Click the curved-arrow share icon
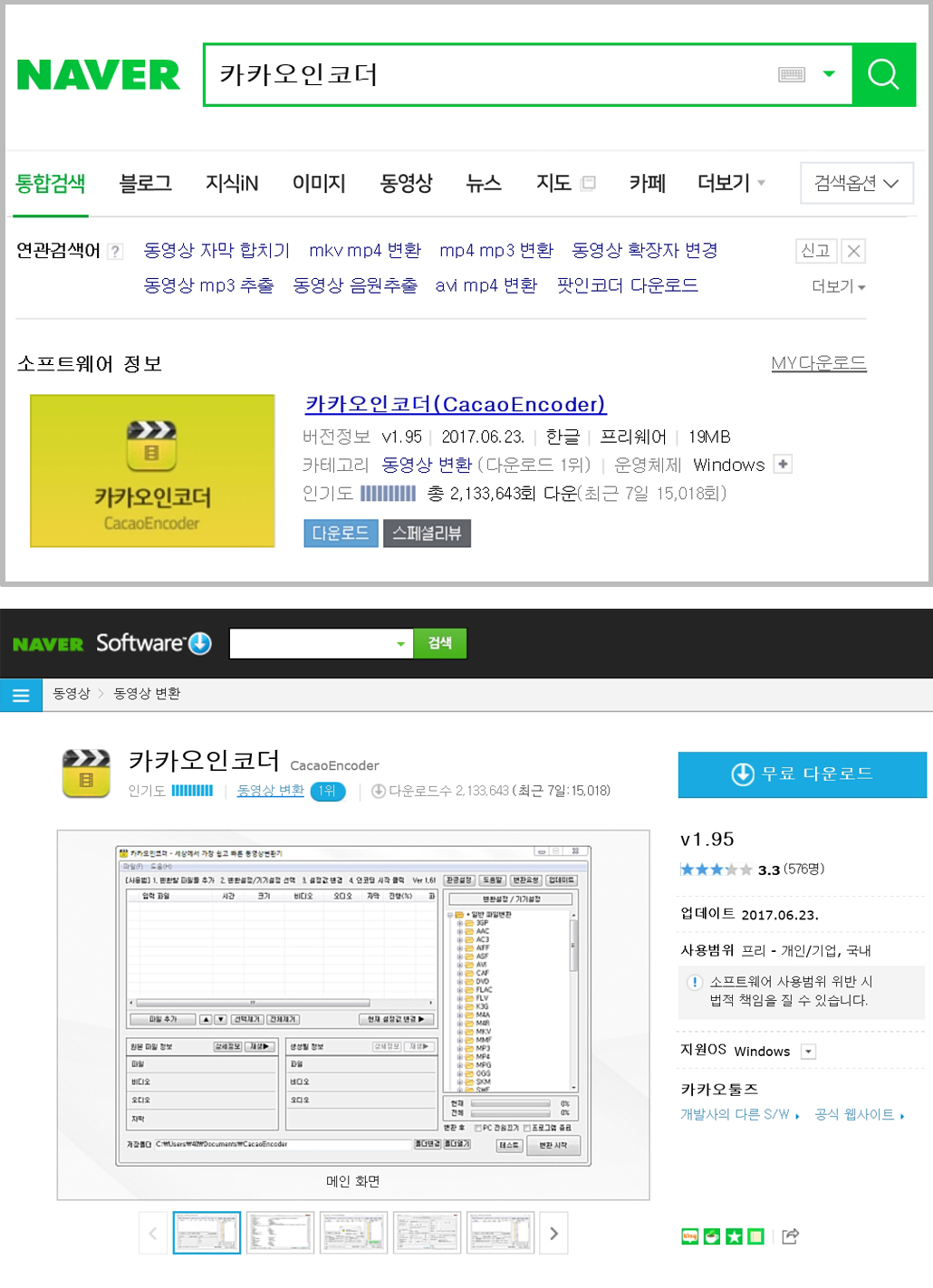 [790, 1236]
